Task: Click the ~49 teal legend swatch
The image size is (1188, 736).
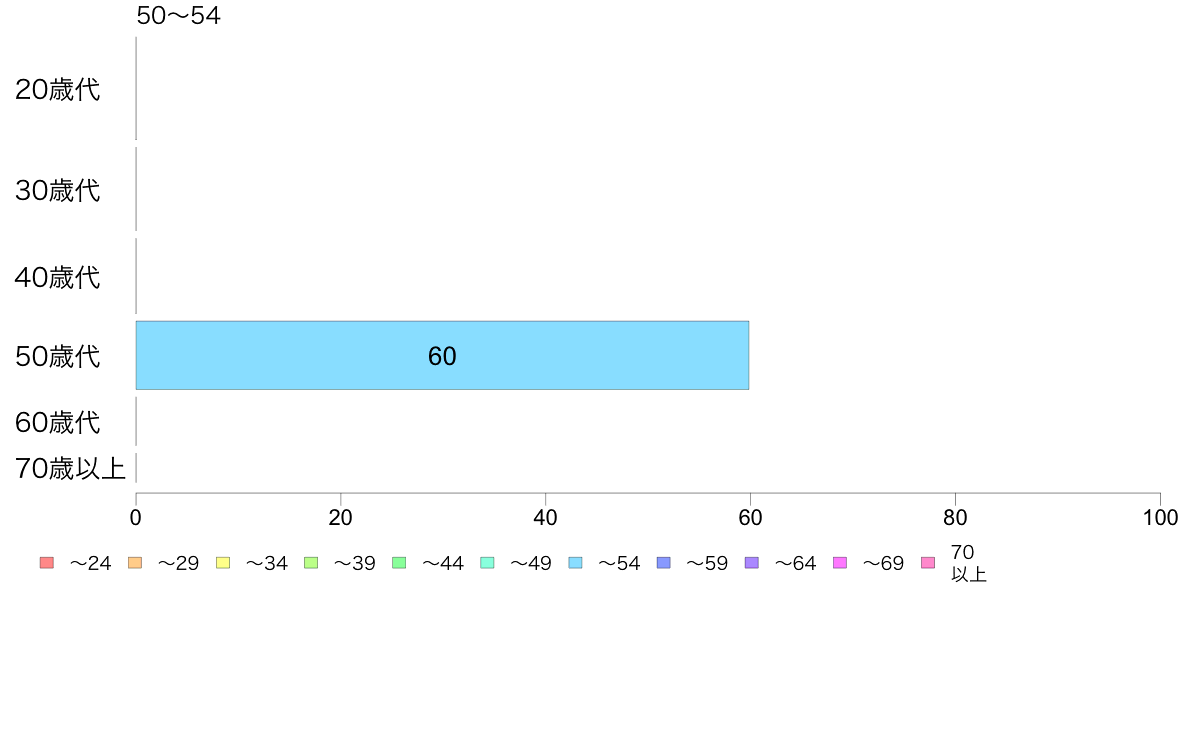Action: (x=487, y=562)
